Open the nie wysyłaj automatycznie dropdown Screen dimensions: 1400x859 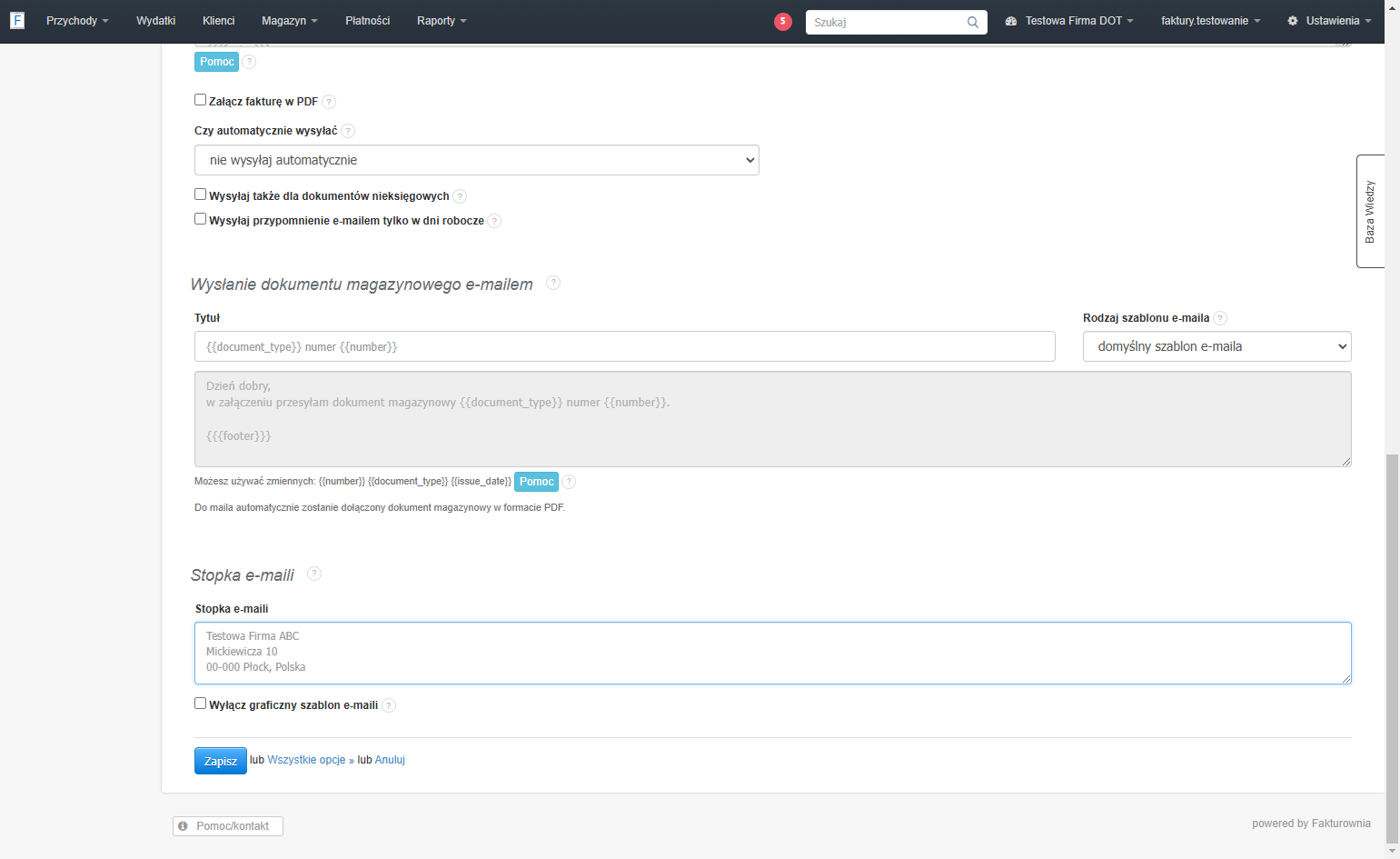[x=477, y=160]
